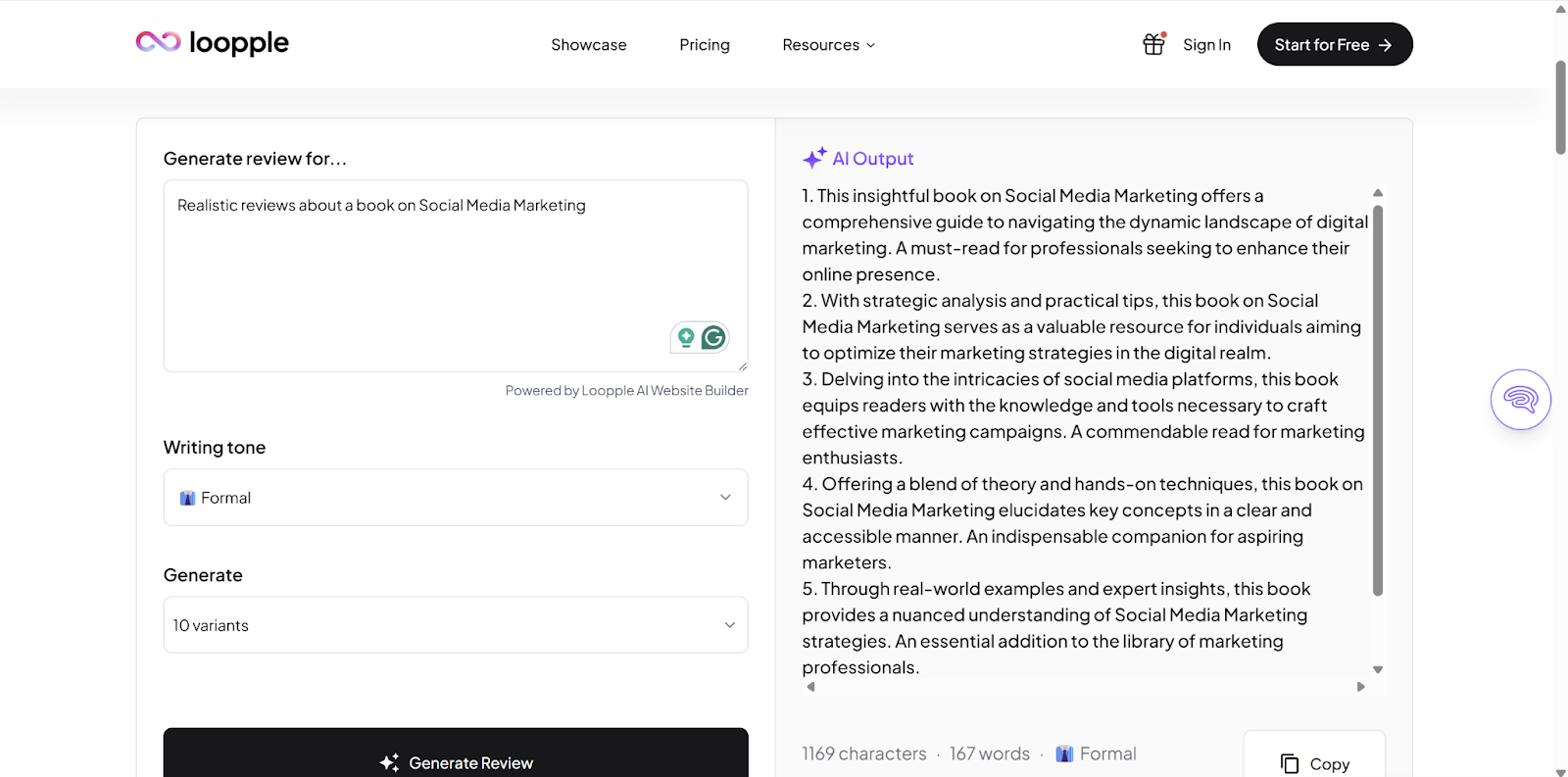Screen dimensions: 1568x777
Task: Click the 'Writing tone' label
Action: click(215, 448)
